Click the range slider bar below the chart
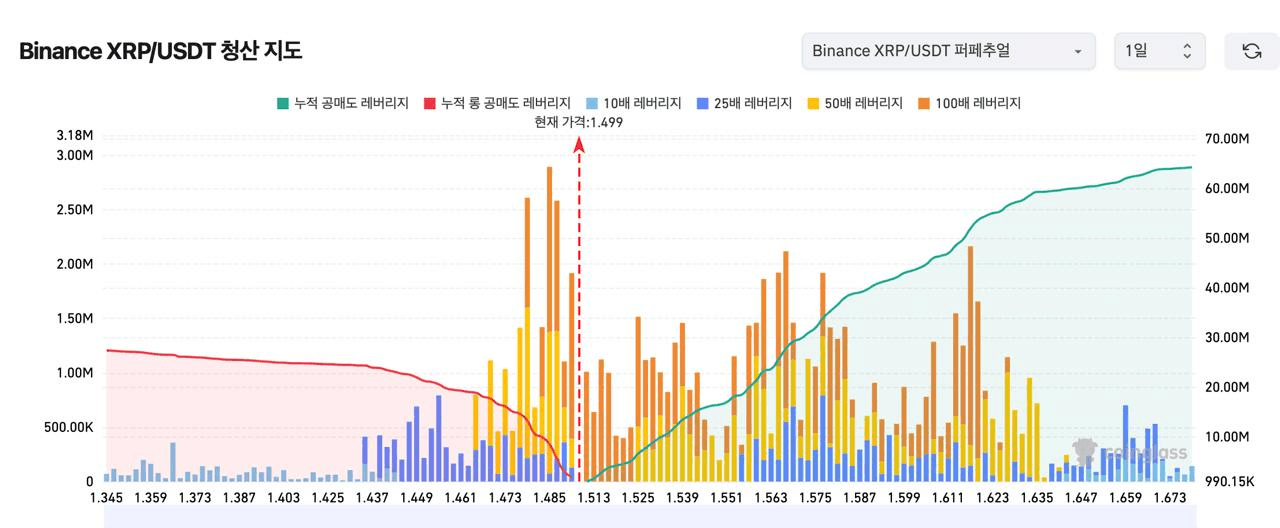 640,517
